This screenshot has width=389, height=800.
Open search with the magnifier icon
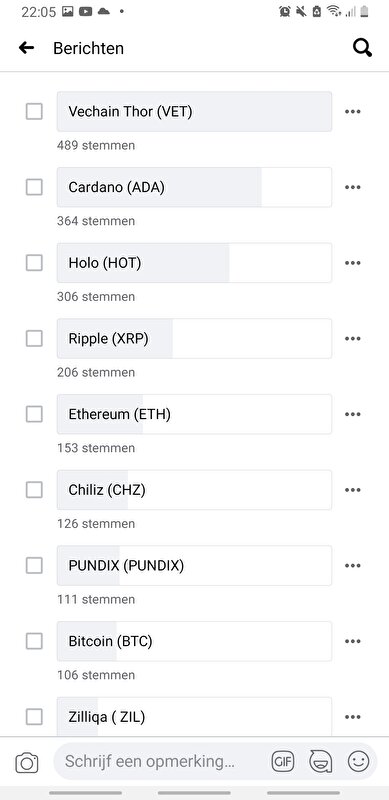click(x=362, y=48)
